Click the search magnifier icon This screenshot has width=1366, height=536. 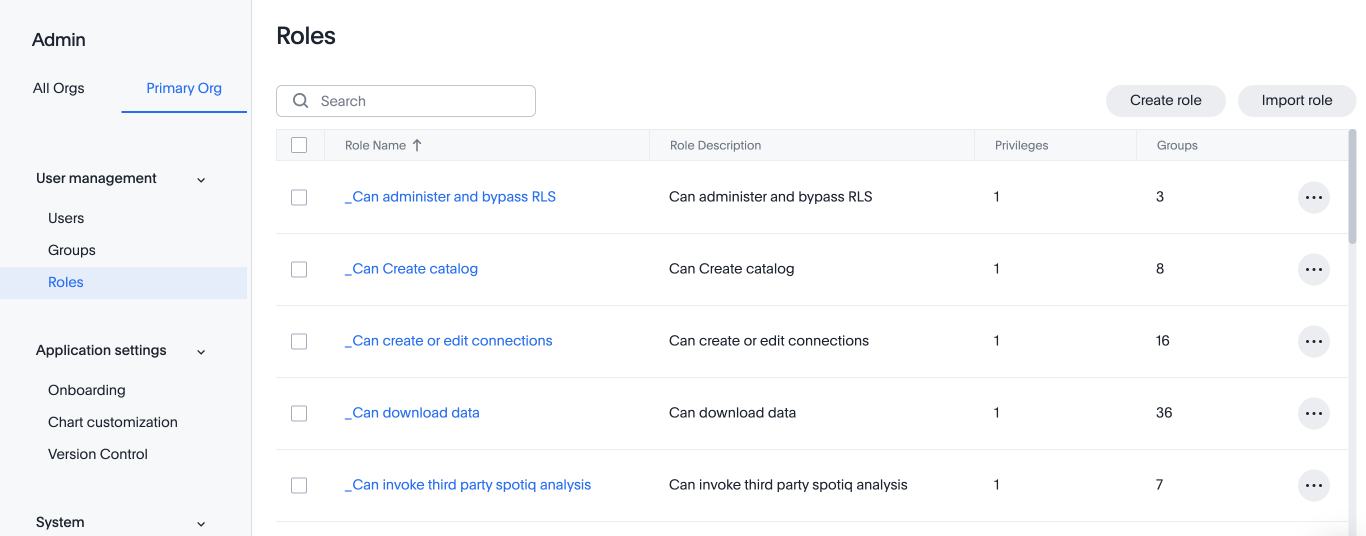[x=300, y=101]
